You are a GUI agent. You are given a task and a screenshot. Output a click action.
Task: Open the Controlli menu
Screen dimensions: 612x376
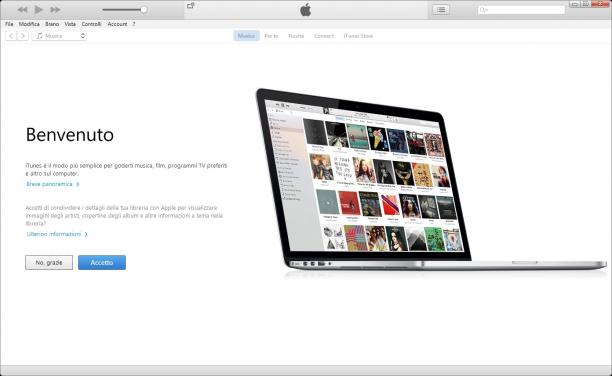[x=91, y=24]
